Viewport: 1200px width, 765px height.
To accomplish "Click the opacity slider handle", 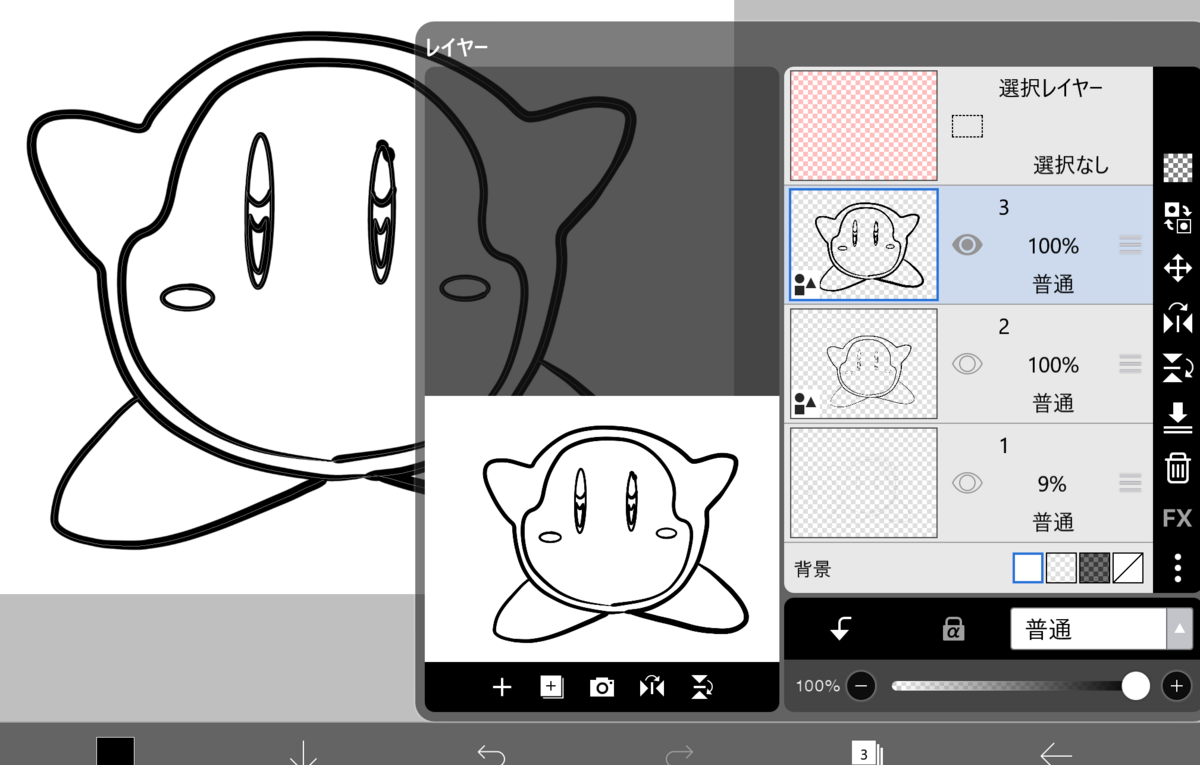I will pyautogui.click(x=1135, y=686).
